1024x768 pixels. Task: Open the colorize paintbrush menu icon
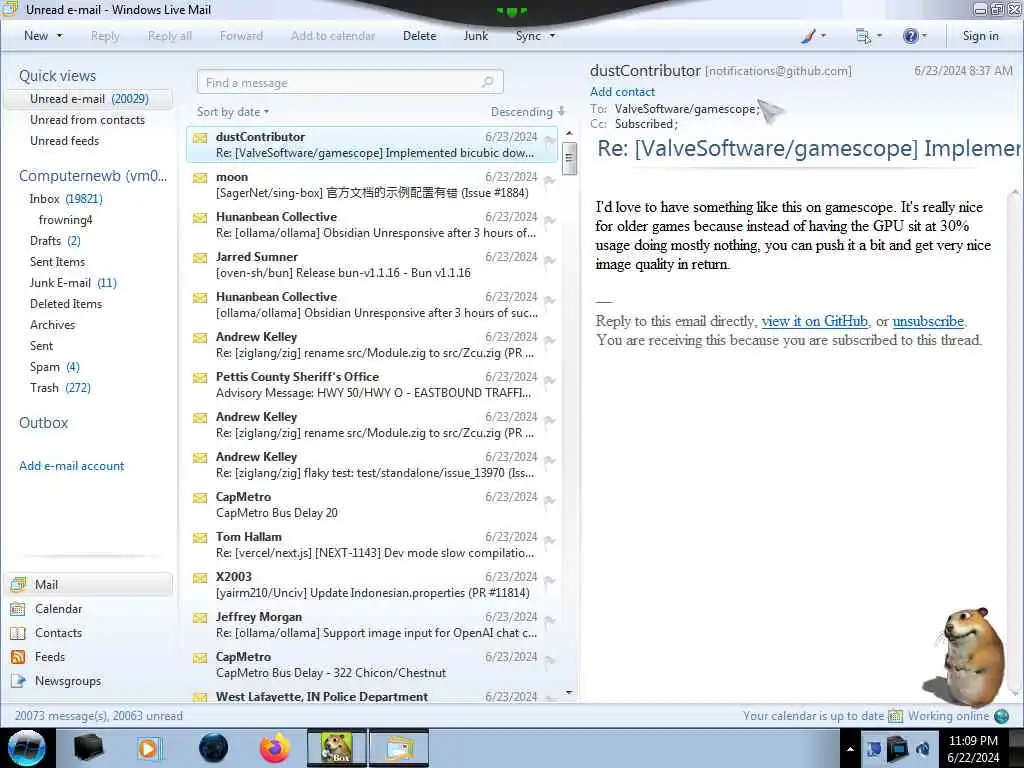(x=808, y=36)
